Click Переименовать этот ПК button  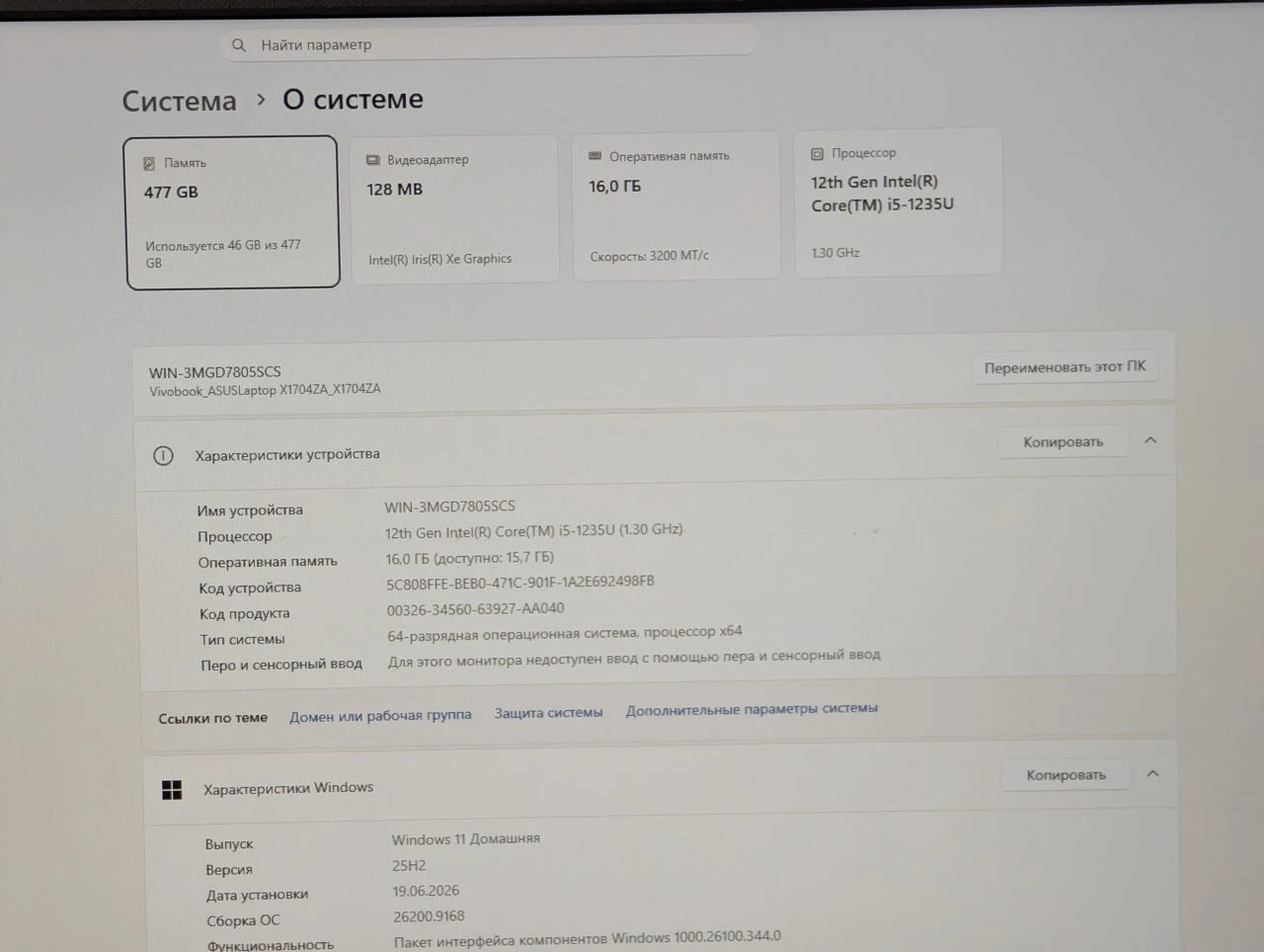pos(1065,367)
